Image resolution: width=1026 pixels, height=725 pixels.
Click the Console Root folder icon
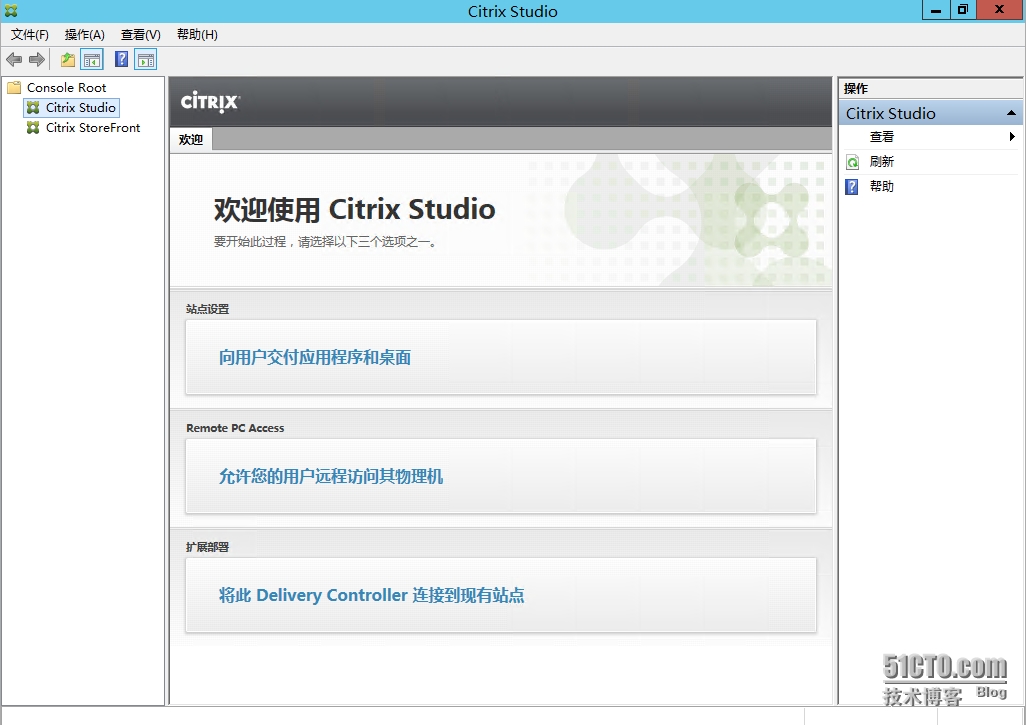pos(14,88)
